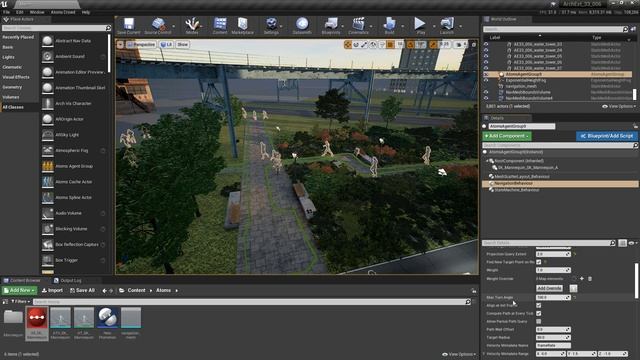Select the Visual Effects category
This screenshot has width=640, height=360.
tap(16, 77)
